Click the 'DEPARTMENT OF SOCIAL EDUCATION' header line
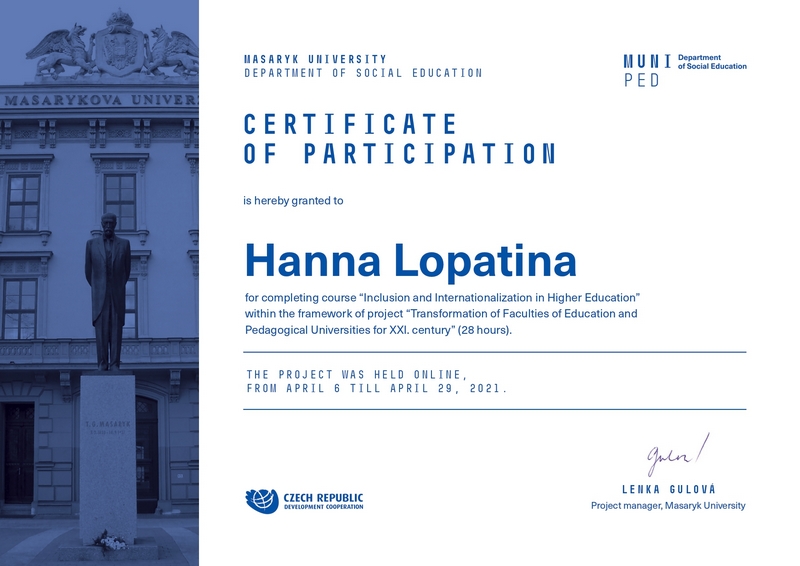The height and width of the screenshot is (566, 800). click(363, 73)
